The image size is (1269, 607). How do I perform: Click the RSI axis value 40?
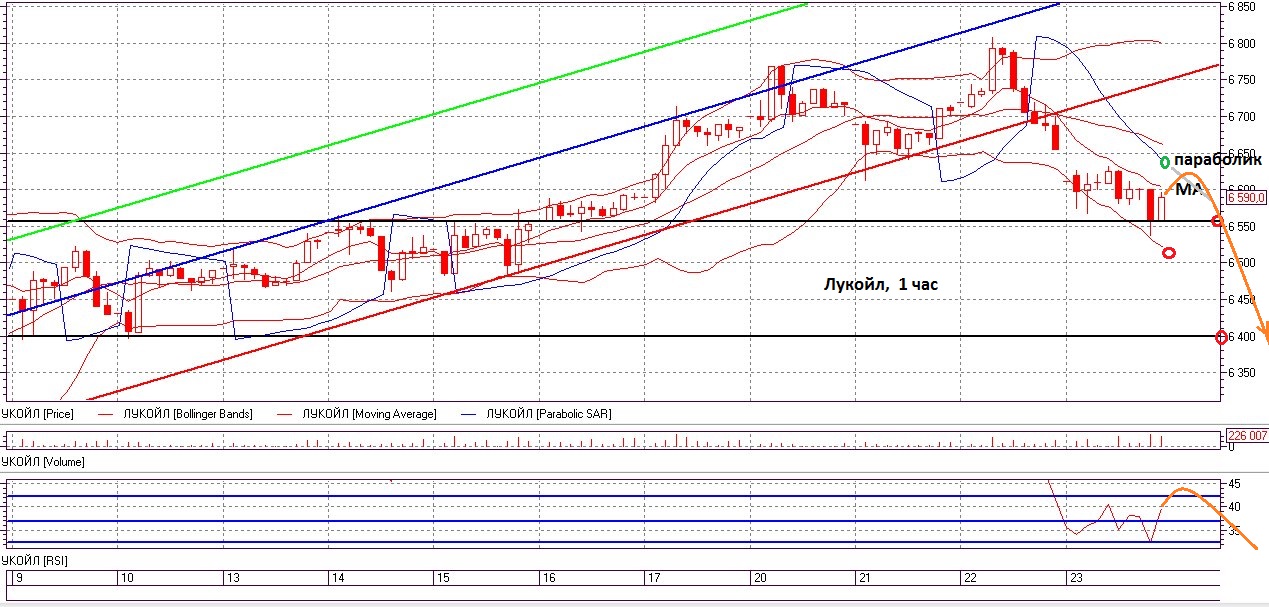[1234, 508]
